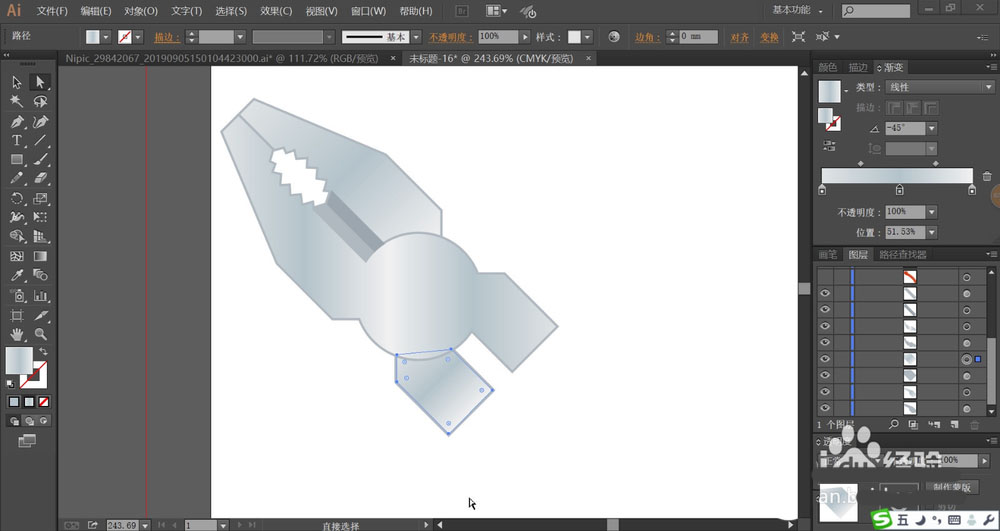
Task: Select the Direct Selection tool (white arrow)
Action: point(40,82)
